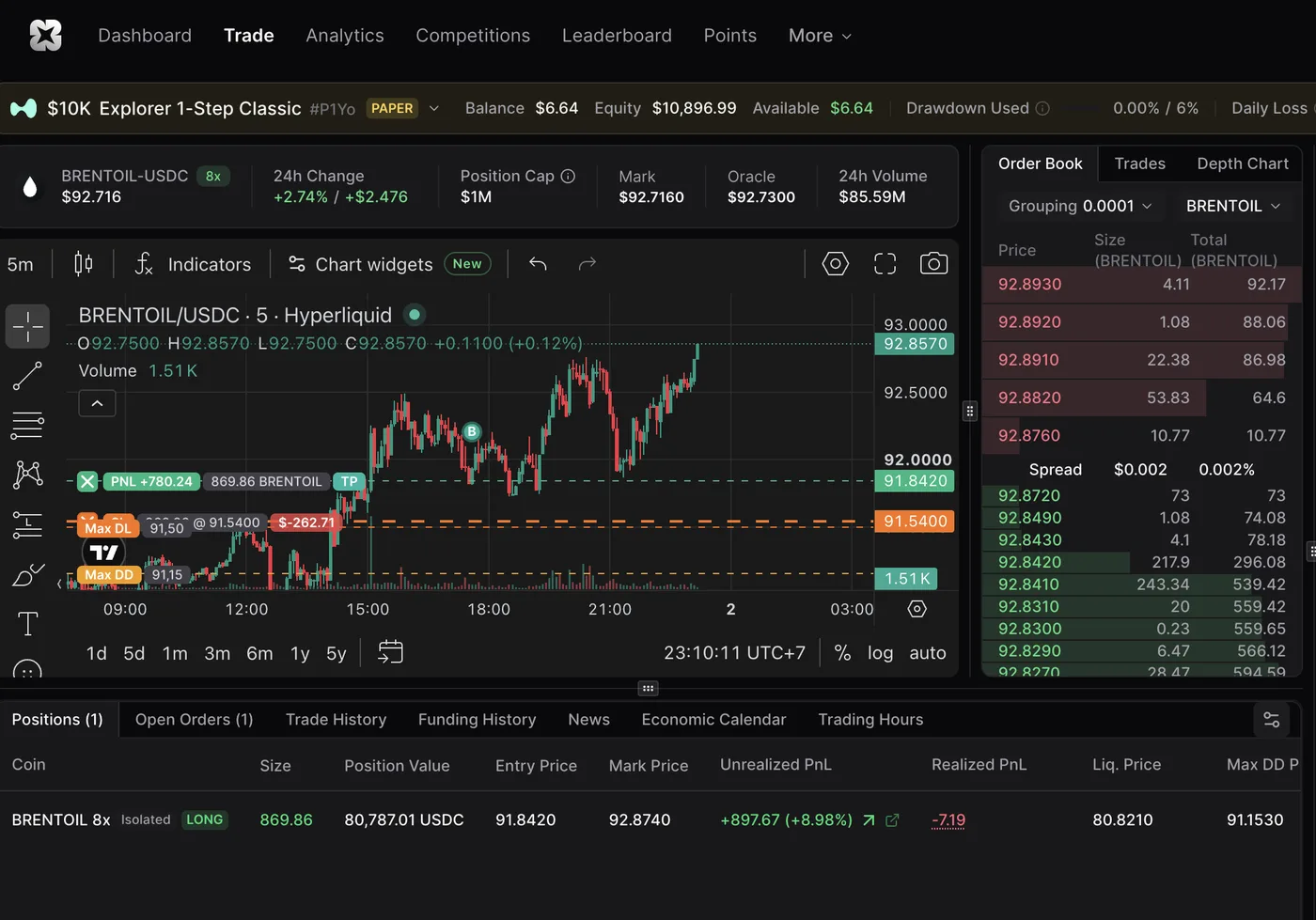Viewport: 1316px width, 920px height.
Task: Toggle auto scale on the chart
Action: pos(928,653)
